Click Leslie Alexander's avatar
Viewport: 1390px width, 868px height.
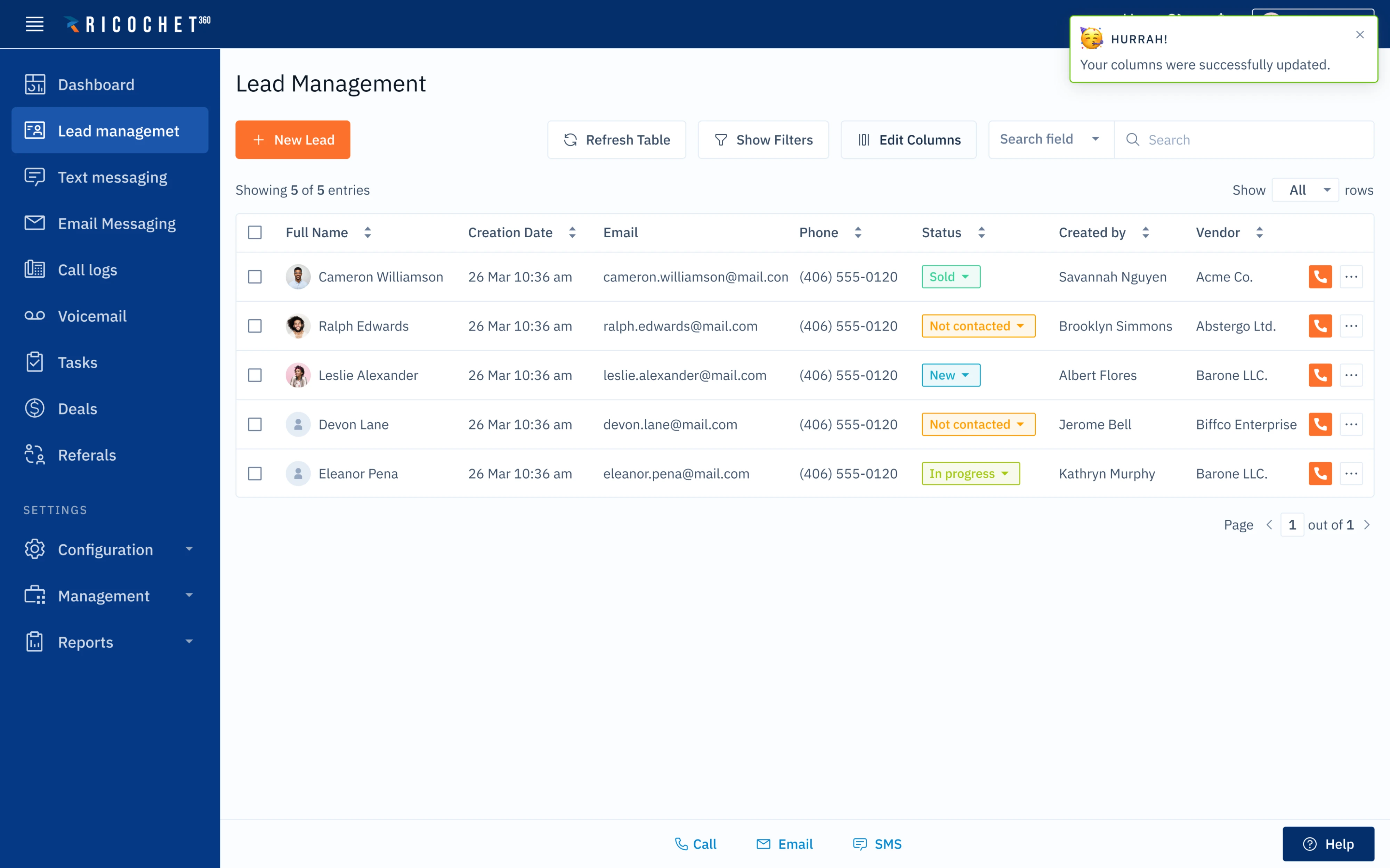pos(298,375)
